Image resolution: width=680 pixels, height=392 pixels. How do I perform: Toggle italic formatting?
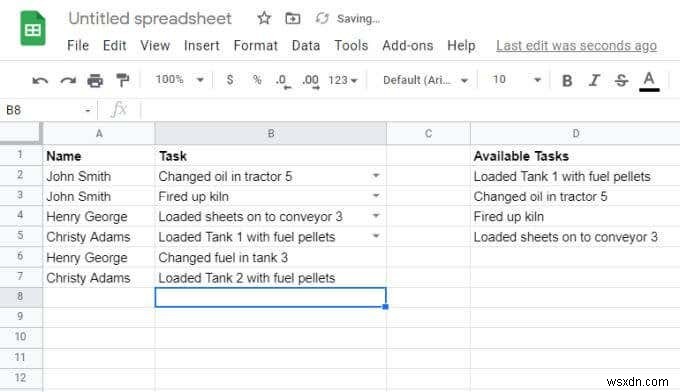coord(594,81)
